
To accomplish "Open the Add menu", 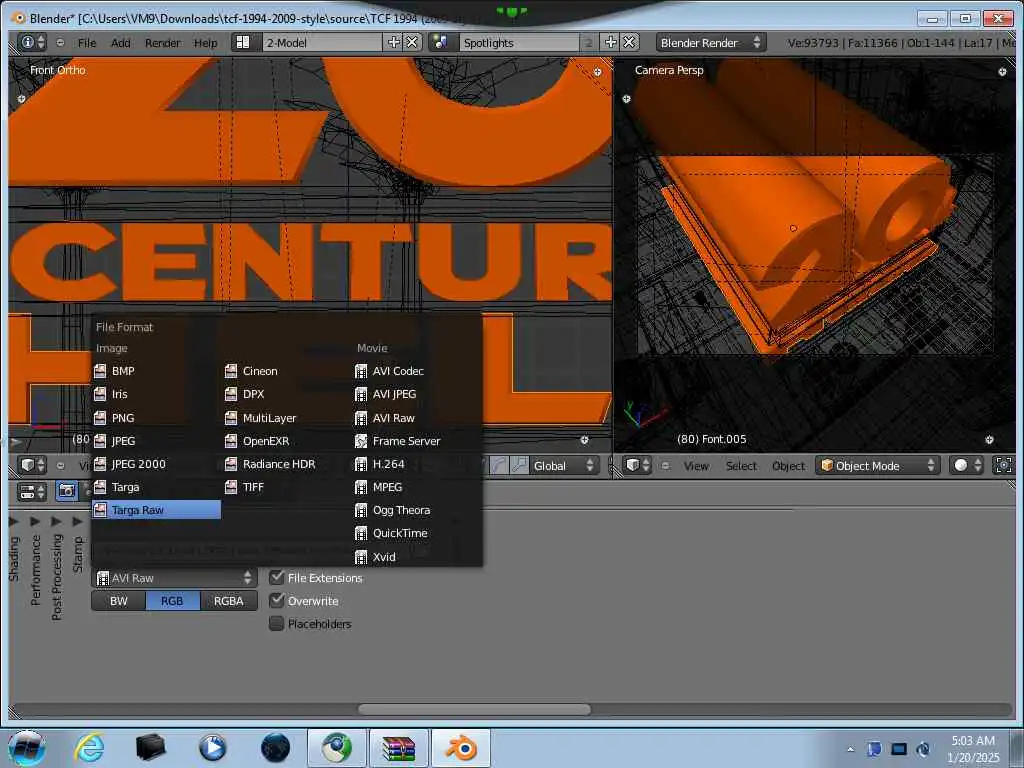I will tap(120, 43).
